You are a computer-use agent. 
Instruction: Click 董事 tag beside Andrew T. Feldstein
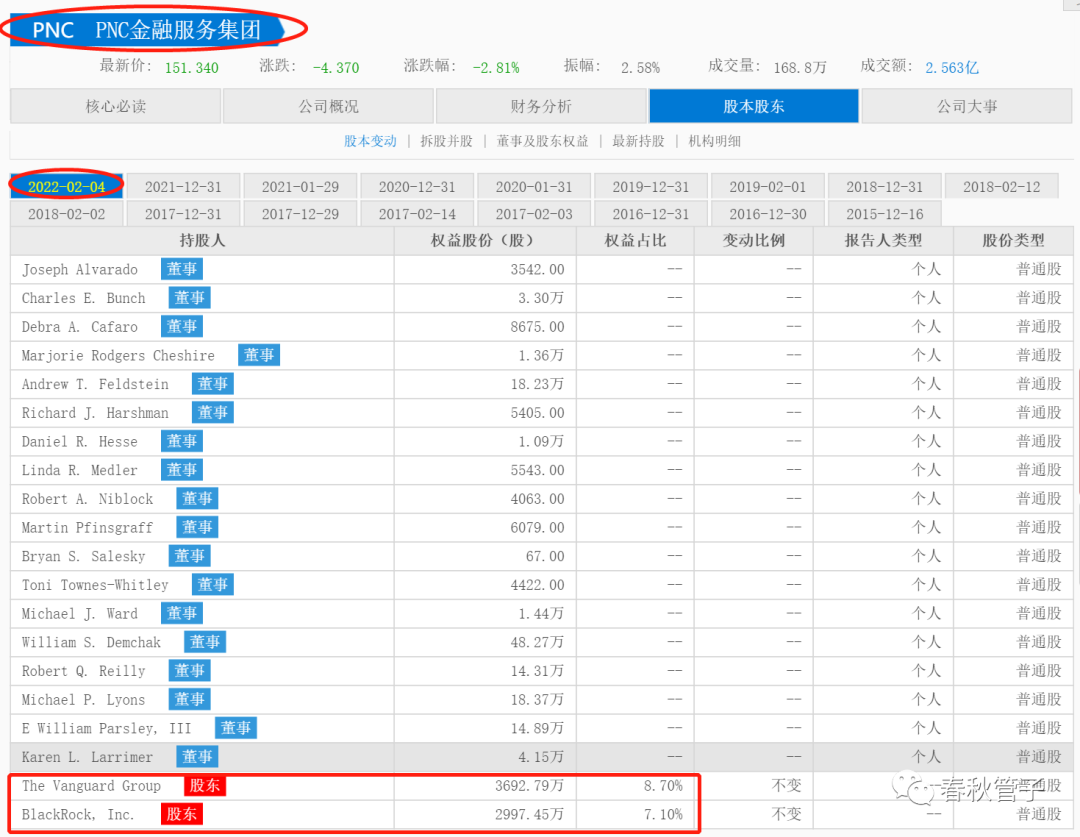pos(213,384)
